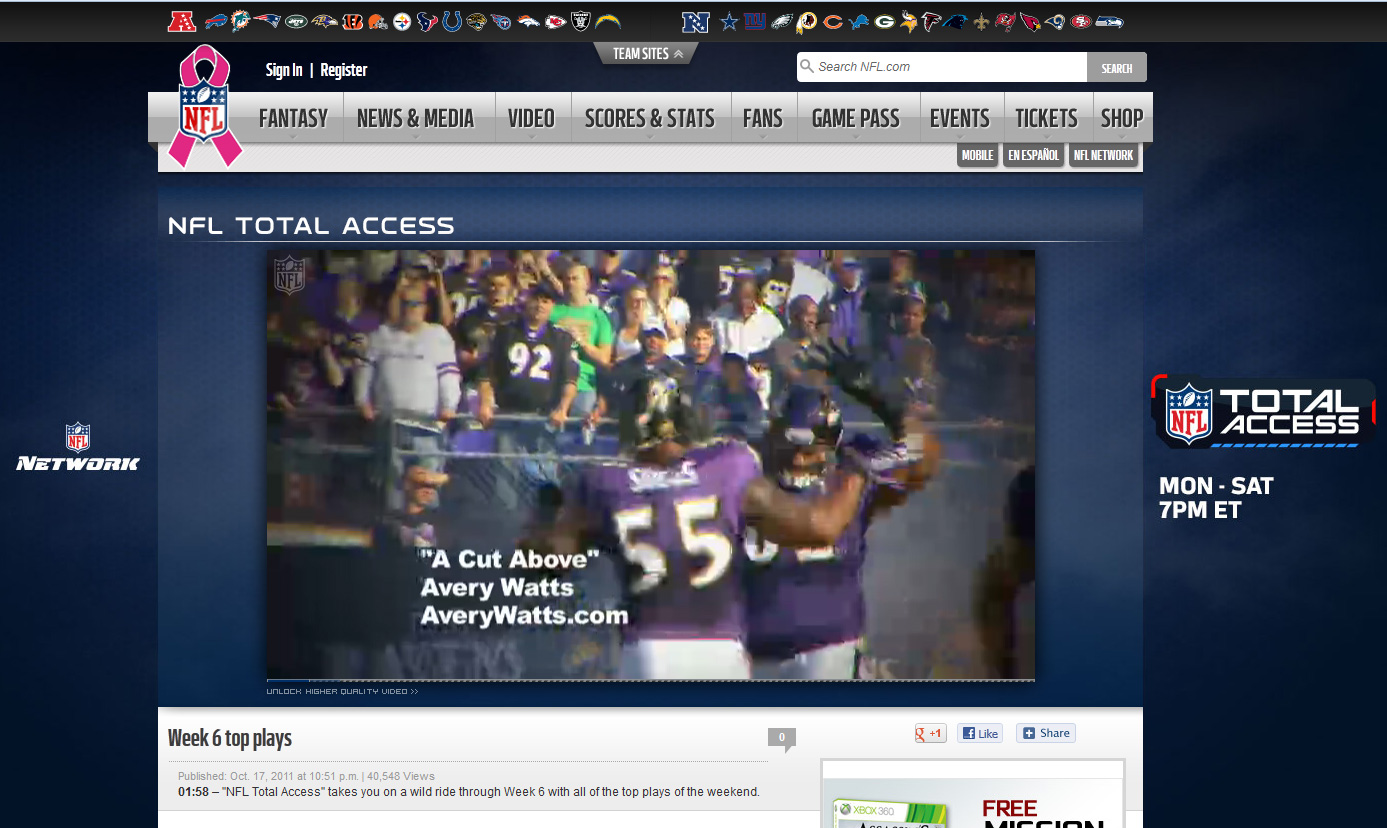Click the NFL pink ribbon home logo

(205, 106)
